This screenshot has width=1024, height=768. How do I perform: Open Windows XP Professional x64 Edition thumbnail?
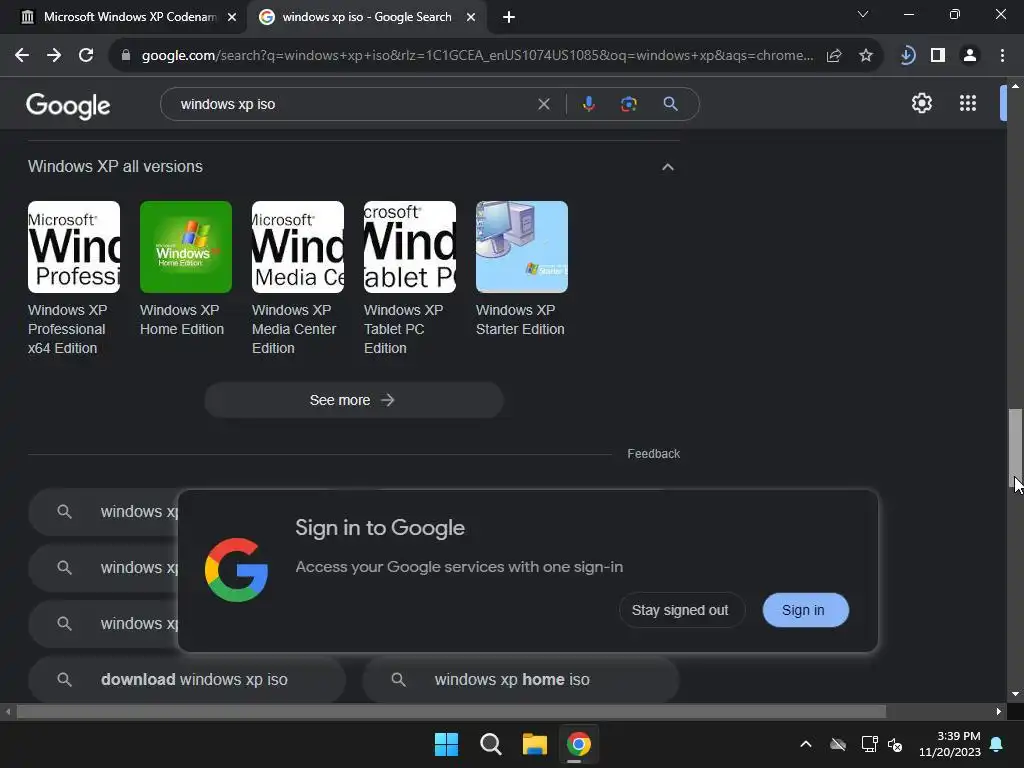point(74,247)
